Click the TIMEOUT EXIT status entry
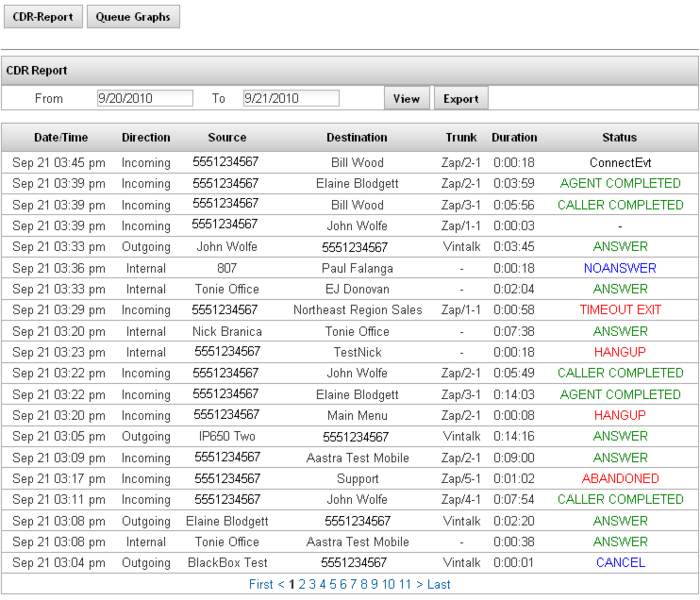Image resolution: width=700 pixels, height=600 pixels. pyautogui.click(x=620, y=310)
